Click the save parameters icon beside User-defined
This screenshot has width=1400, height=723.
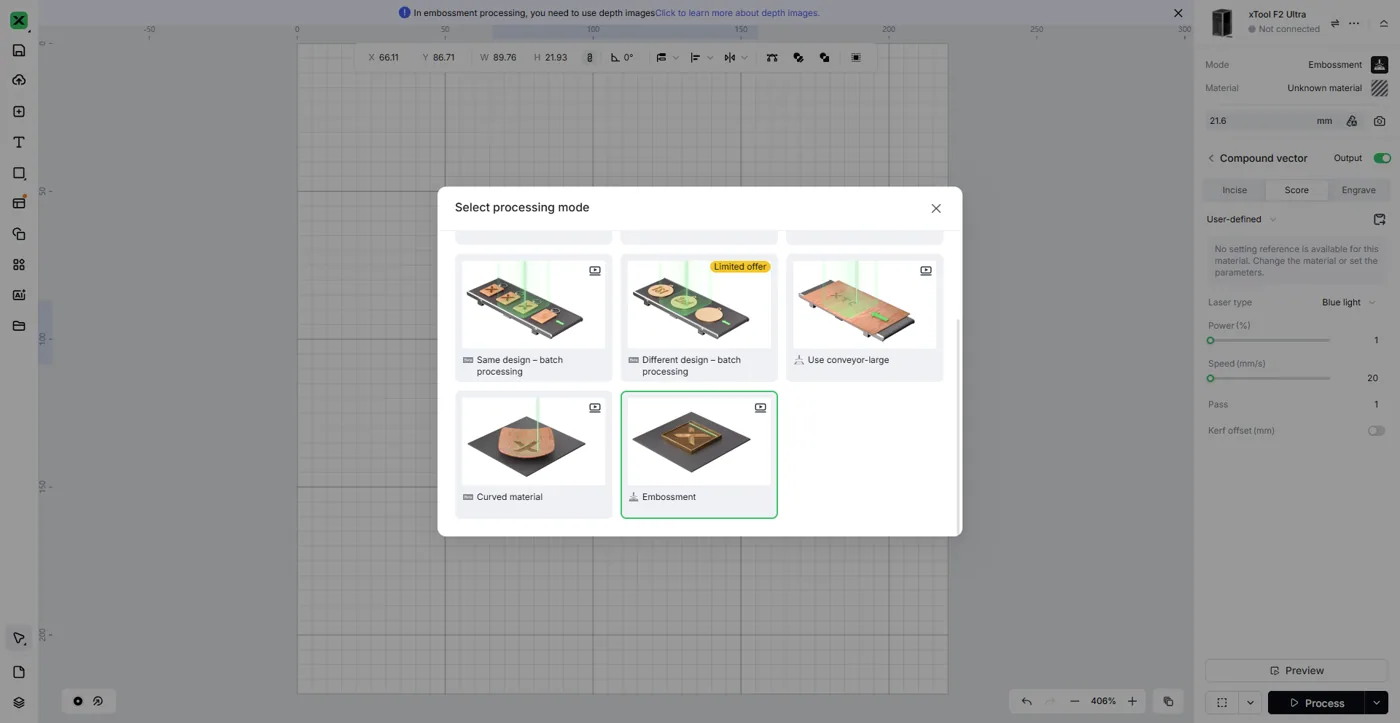(x=1379, y=219)
